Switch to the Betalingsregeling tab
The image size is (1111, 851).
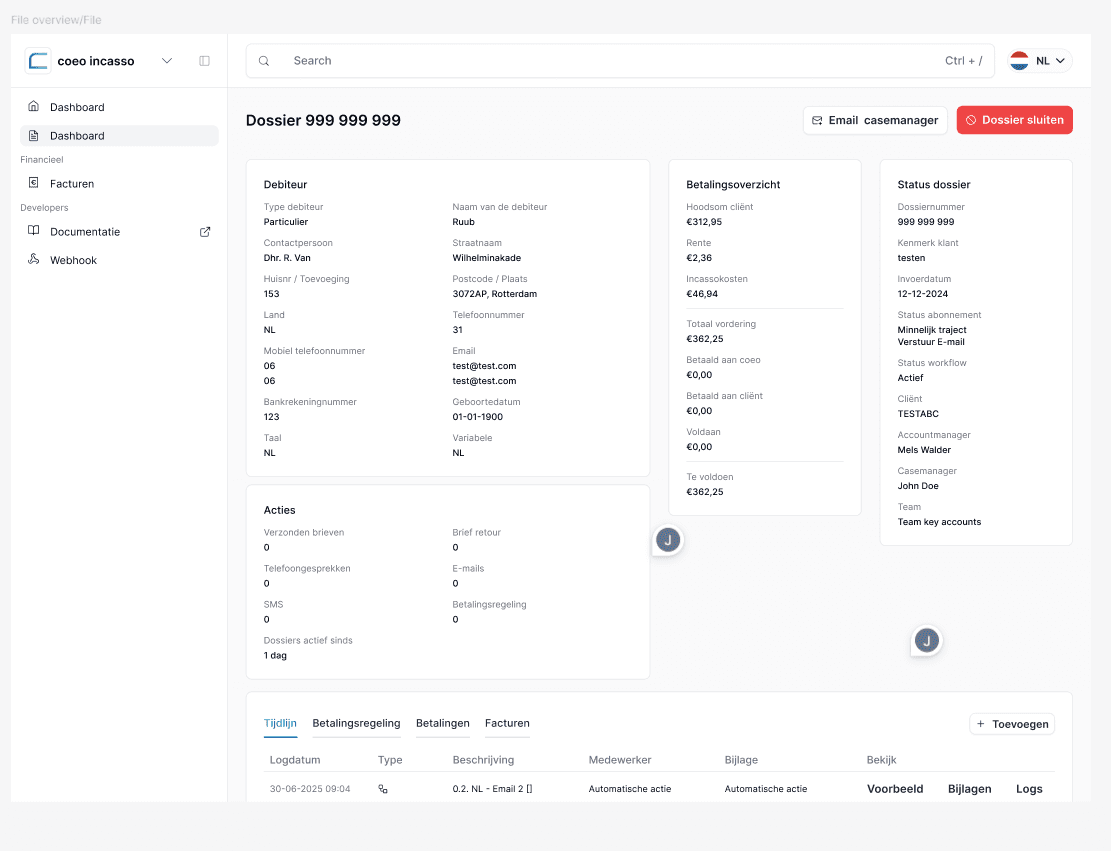click(356, 723)
